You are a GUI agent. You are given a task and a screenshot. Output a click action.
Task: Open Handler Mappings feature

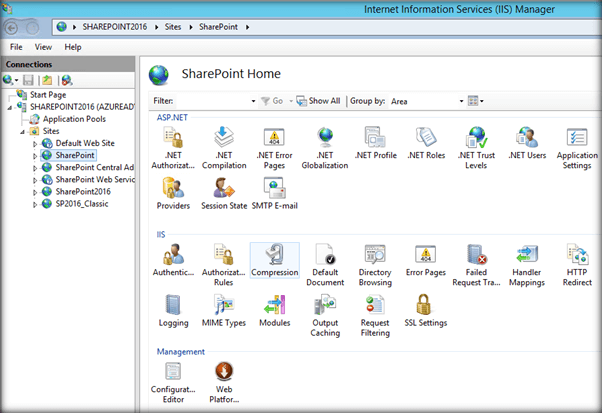(527, 265)
